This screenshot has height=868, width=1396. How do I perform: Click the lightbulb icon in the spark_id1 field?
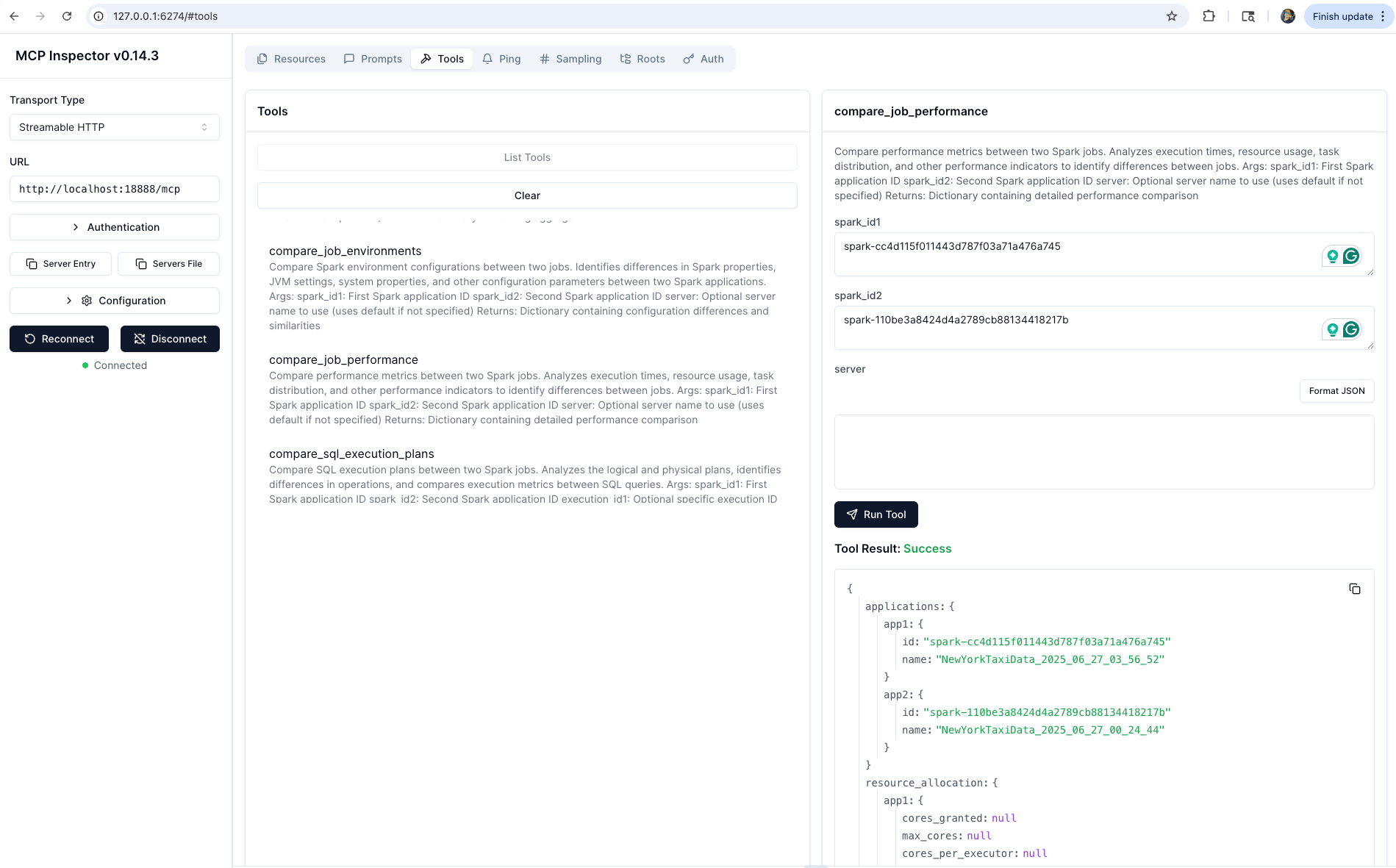1332,256
